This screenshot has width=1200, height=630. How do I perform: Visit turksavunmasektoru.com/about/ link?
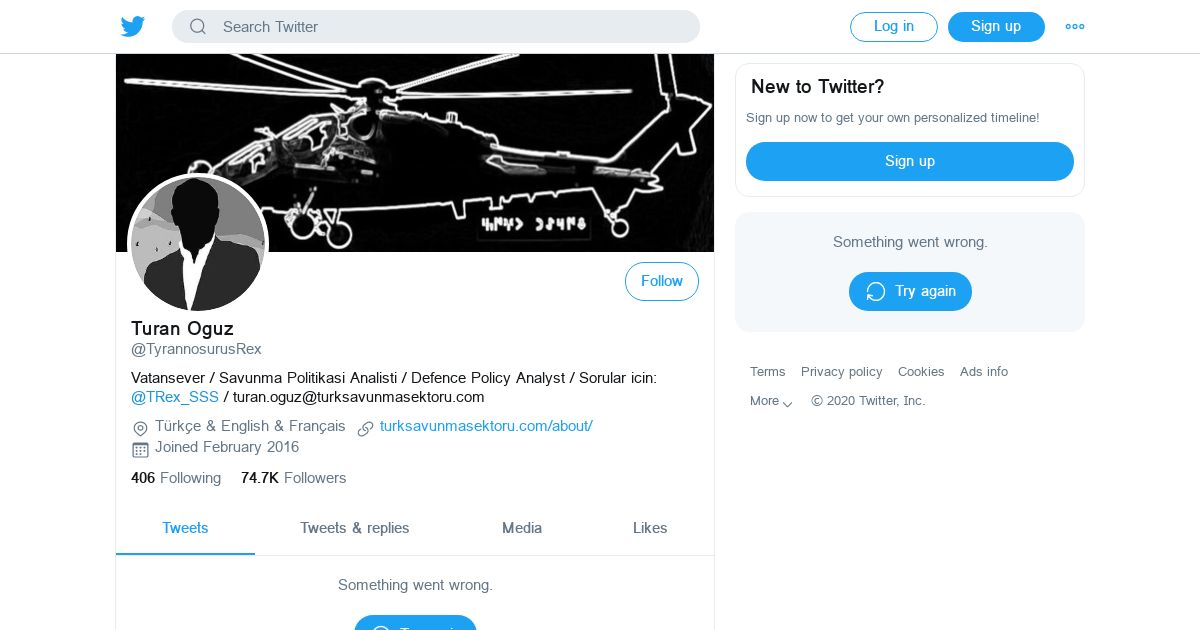[486, 426]
